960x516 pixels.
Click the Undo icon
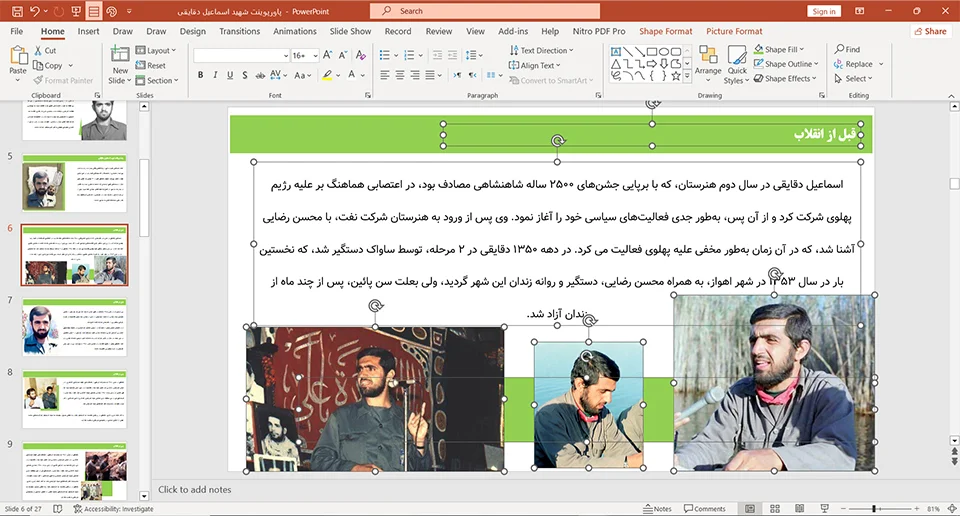coord(34,11)
